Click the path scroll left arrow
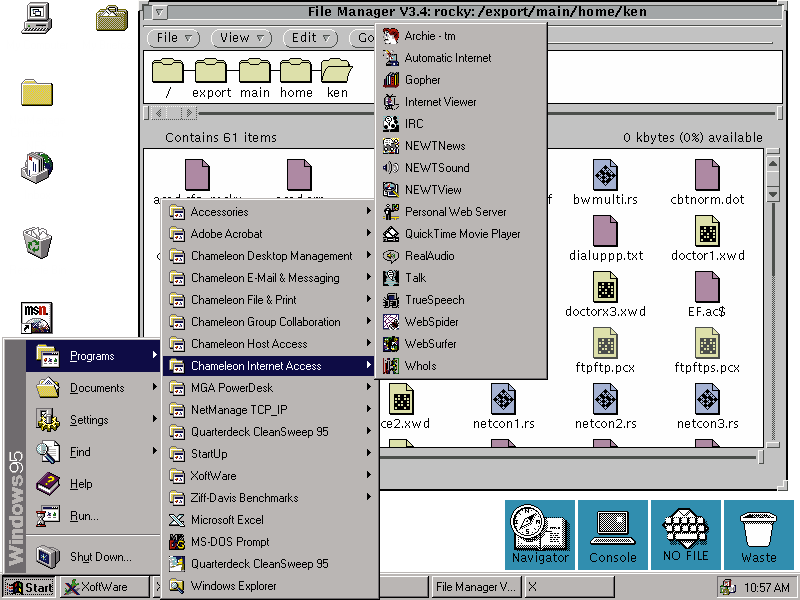This screenshot has height=600, width=800. coord(159,113)
